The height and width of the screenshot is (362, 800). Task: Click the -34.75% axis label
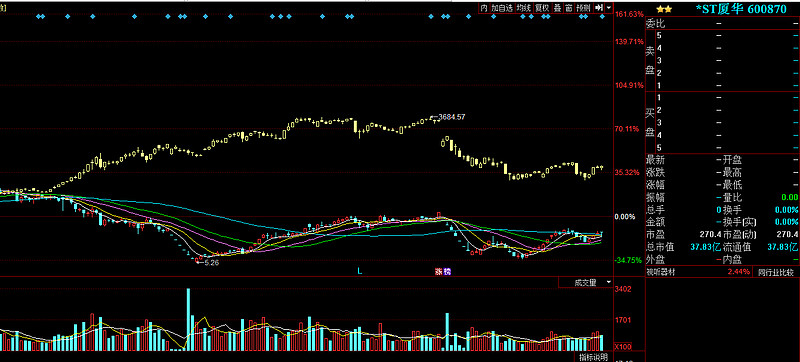click(x=629, y=260)
